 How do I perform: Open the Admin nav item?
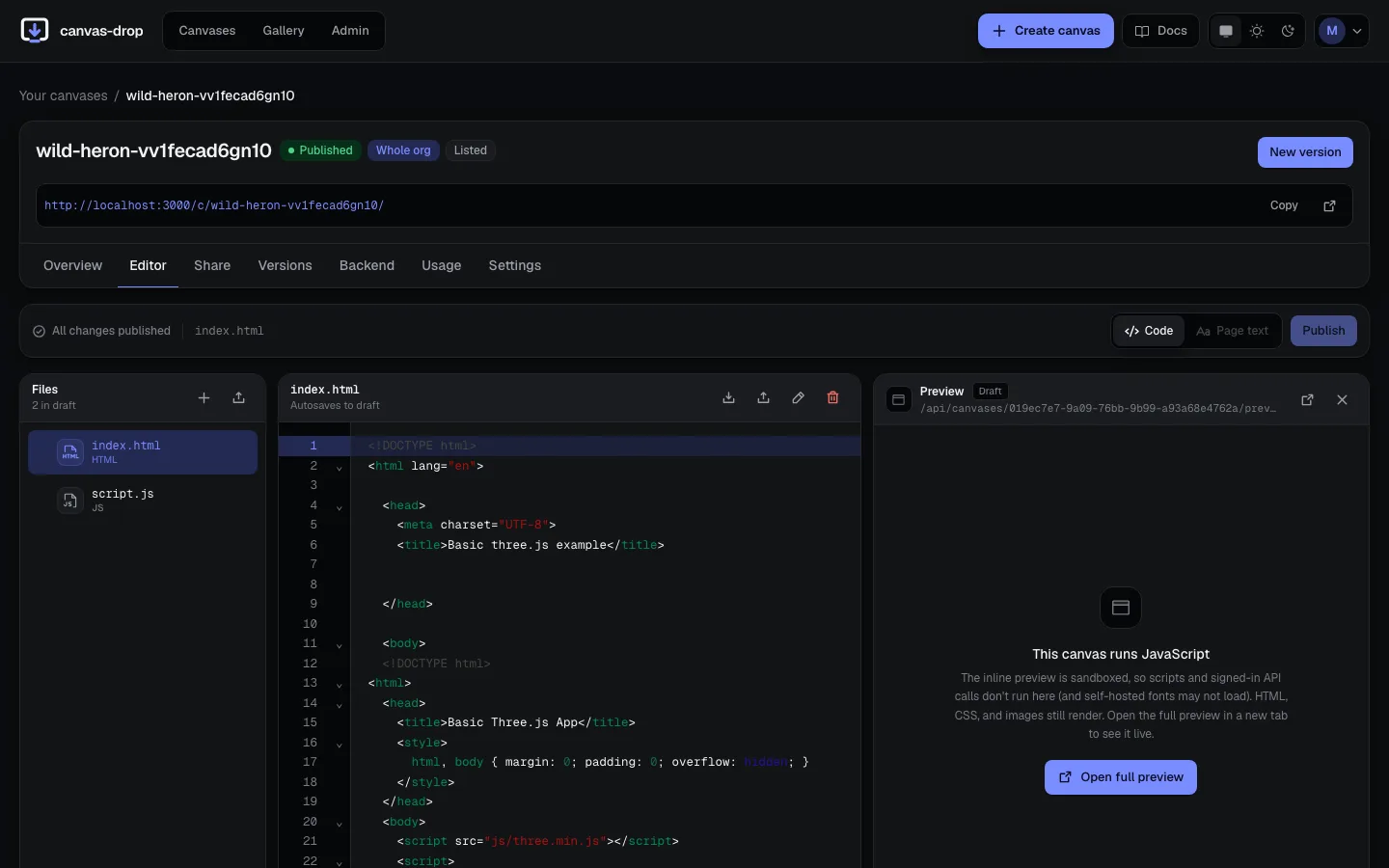click(x=350, y=31)
